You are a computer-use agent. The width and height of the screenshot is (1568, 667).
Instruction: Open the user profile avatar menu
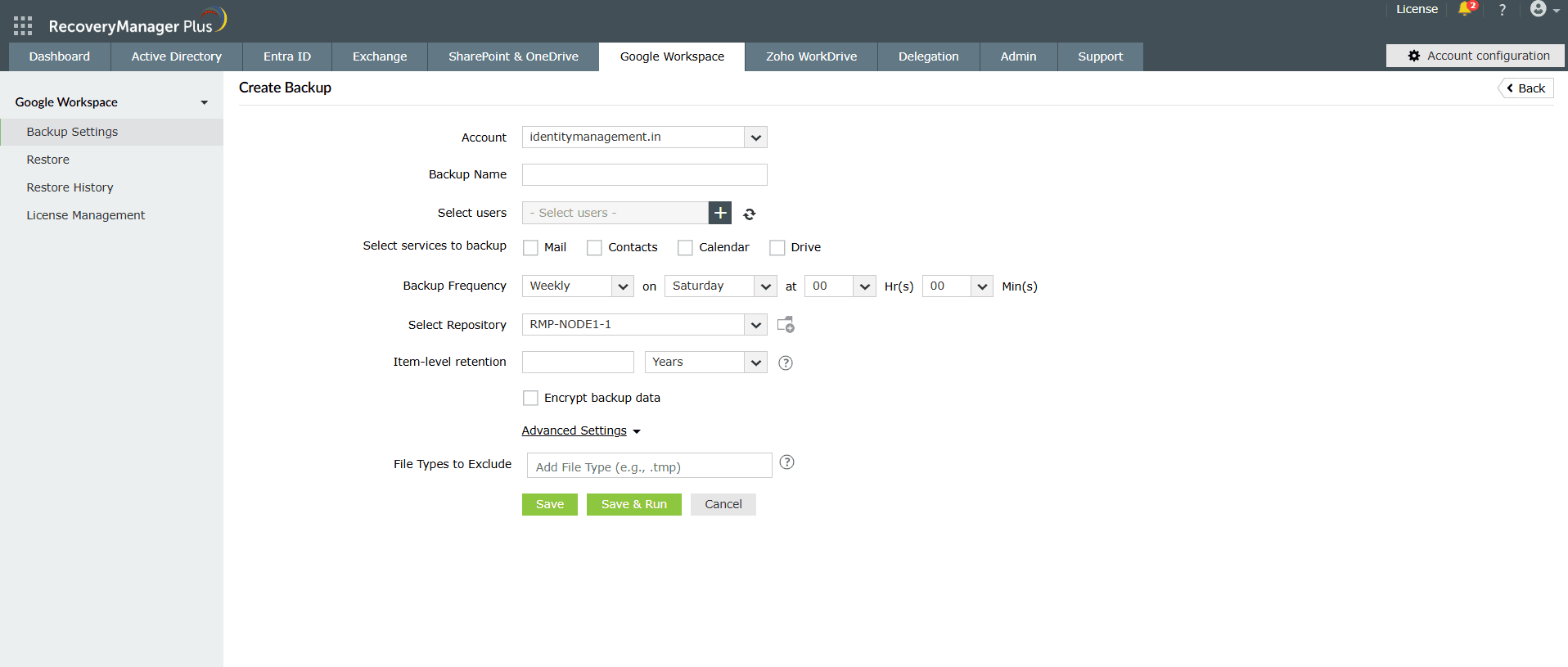[x=1543, y=9]
